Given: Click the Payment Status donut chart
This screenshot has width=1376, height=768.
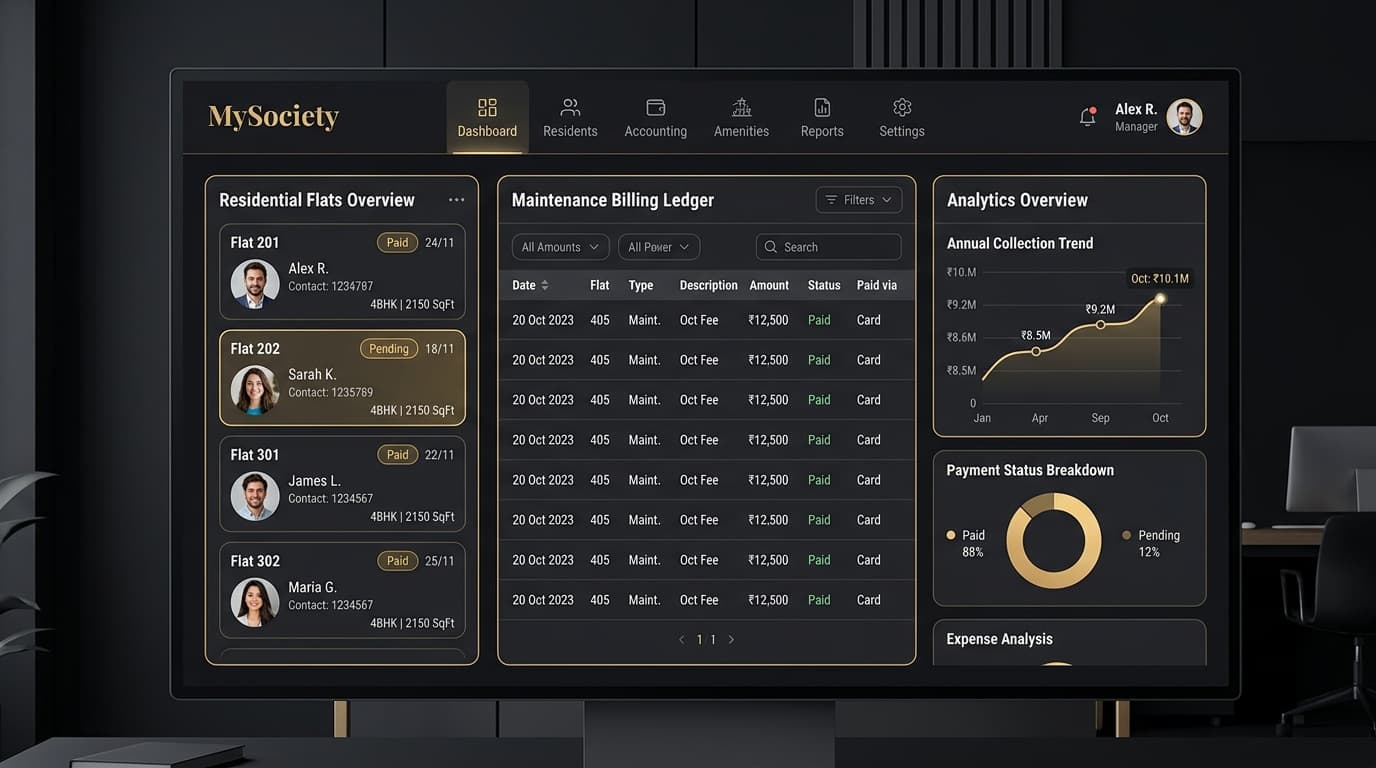Looking at the screenshot, I should pos(1053,540).
